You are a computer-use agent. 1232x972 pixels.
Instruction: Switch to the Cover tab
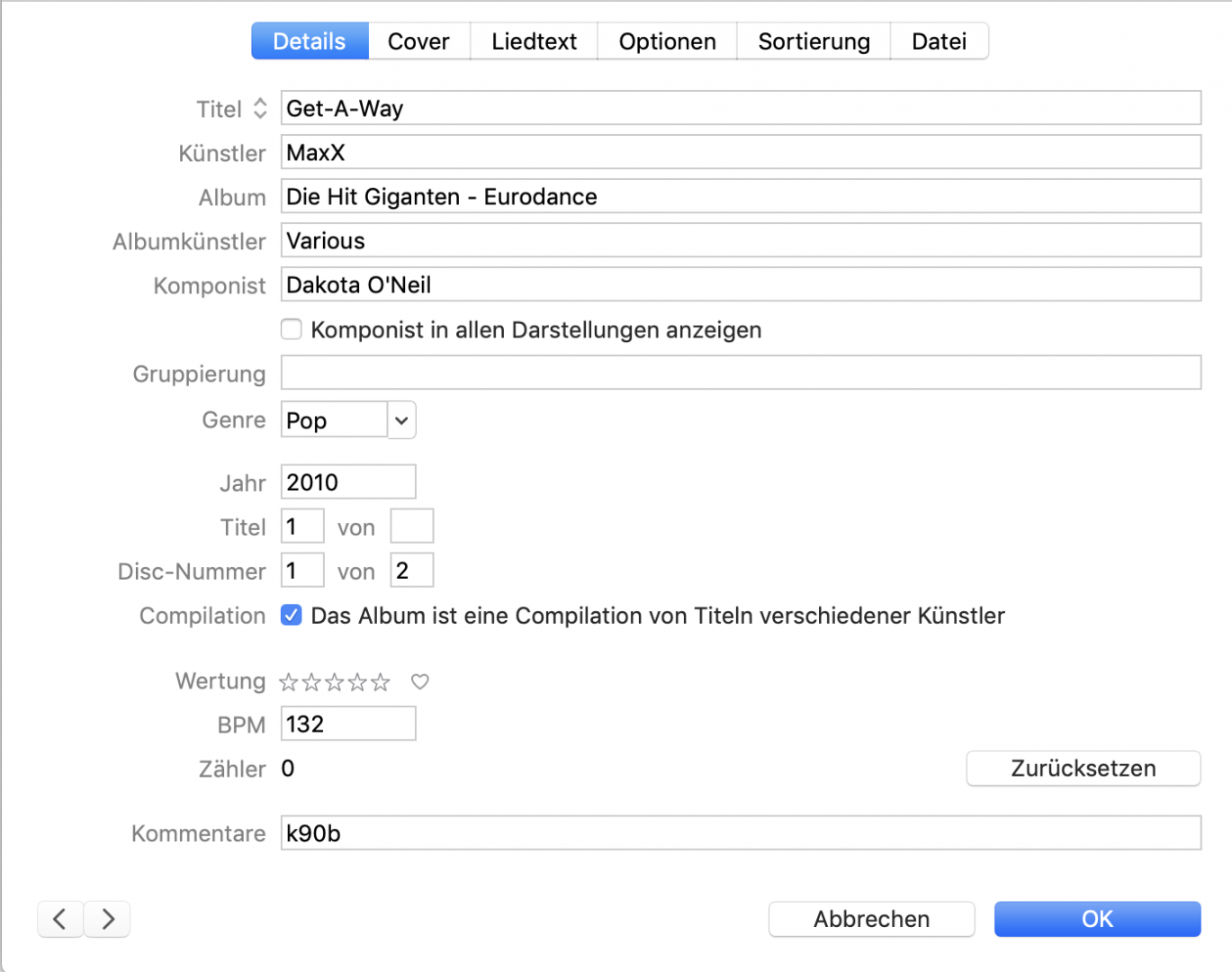[x=418, y=40]
